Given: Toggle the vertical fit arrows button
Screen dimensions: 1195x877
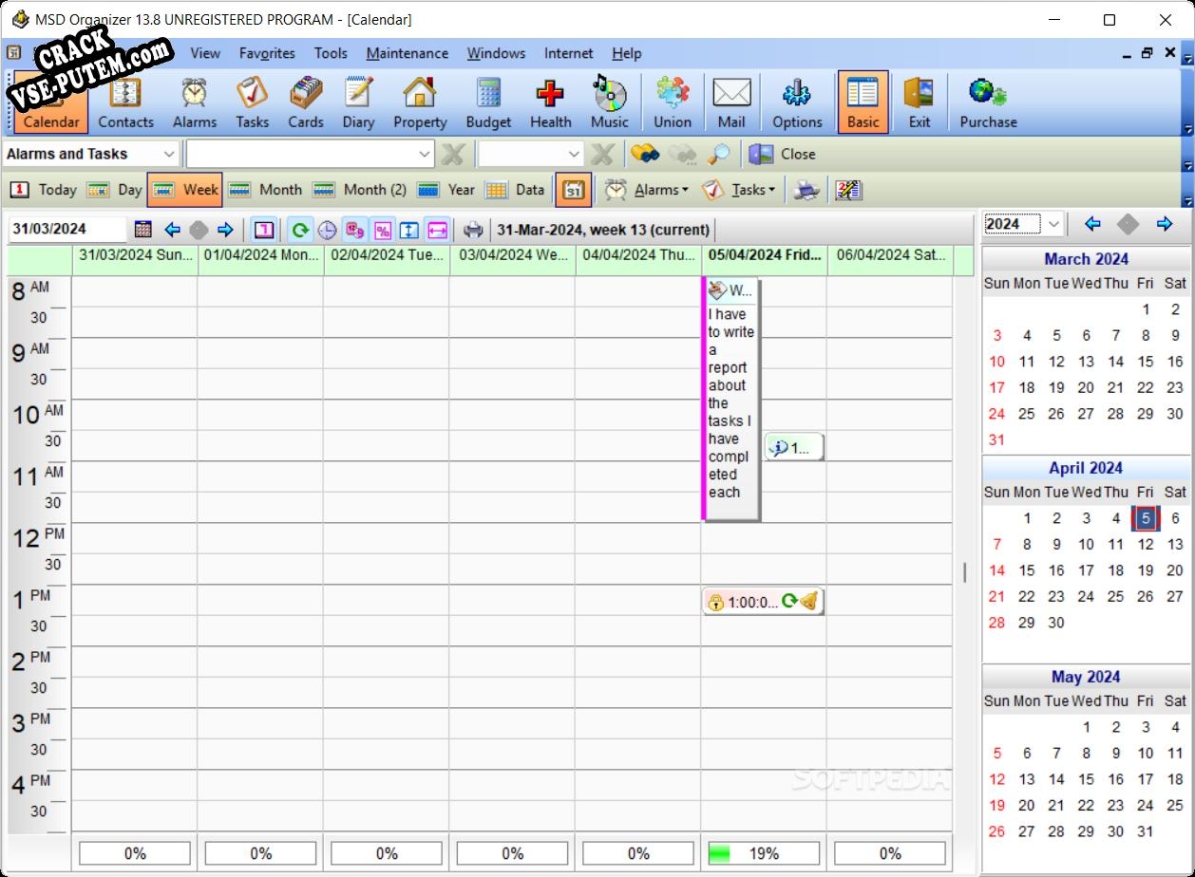Looking at the screenshot, I should (x=409, y=229).
